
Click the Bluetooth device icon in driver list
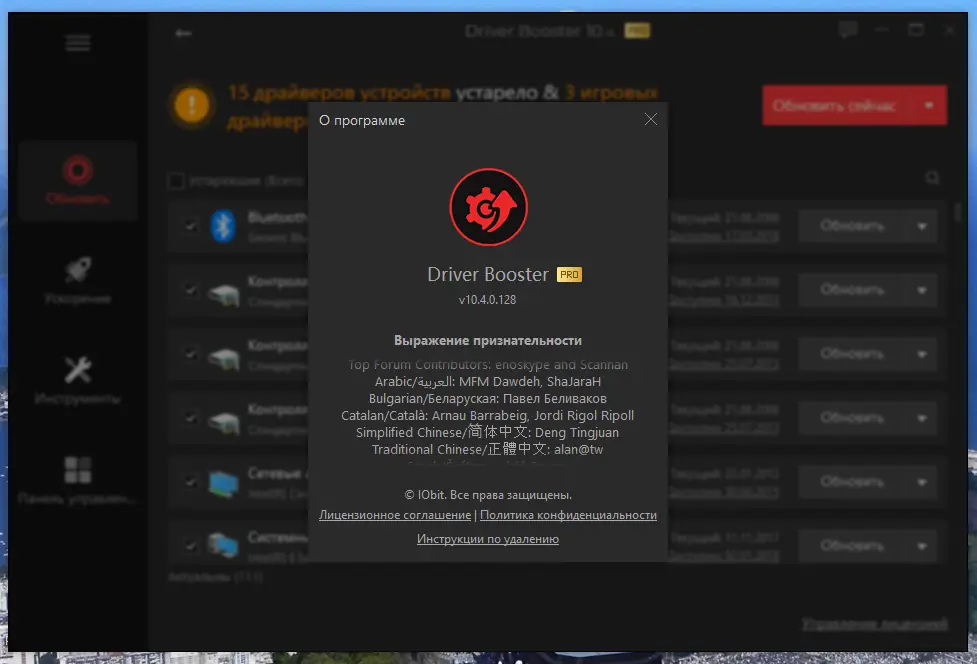pyautogui.click(x=222, y=226)
